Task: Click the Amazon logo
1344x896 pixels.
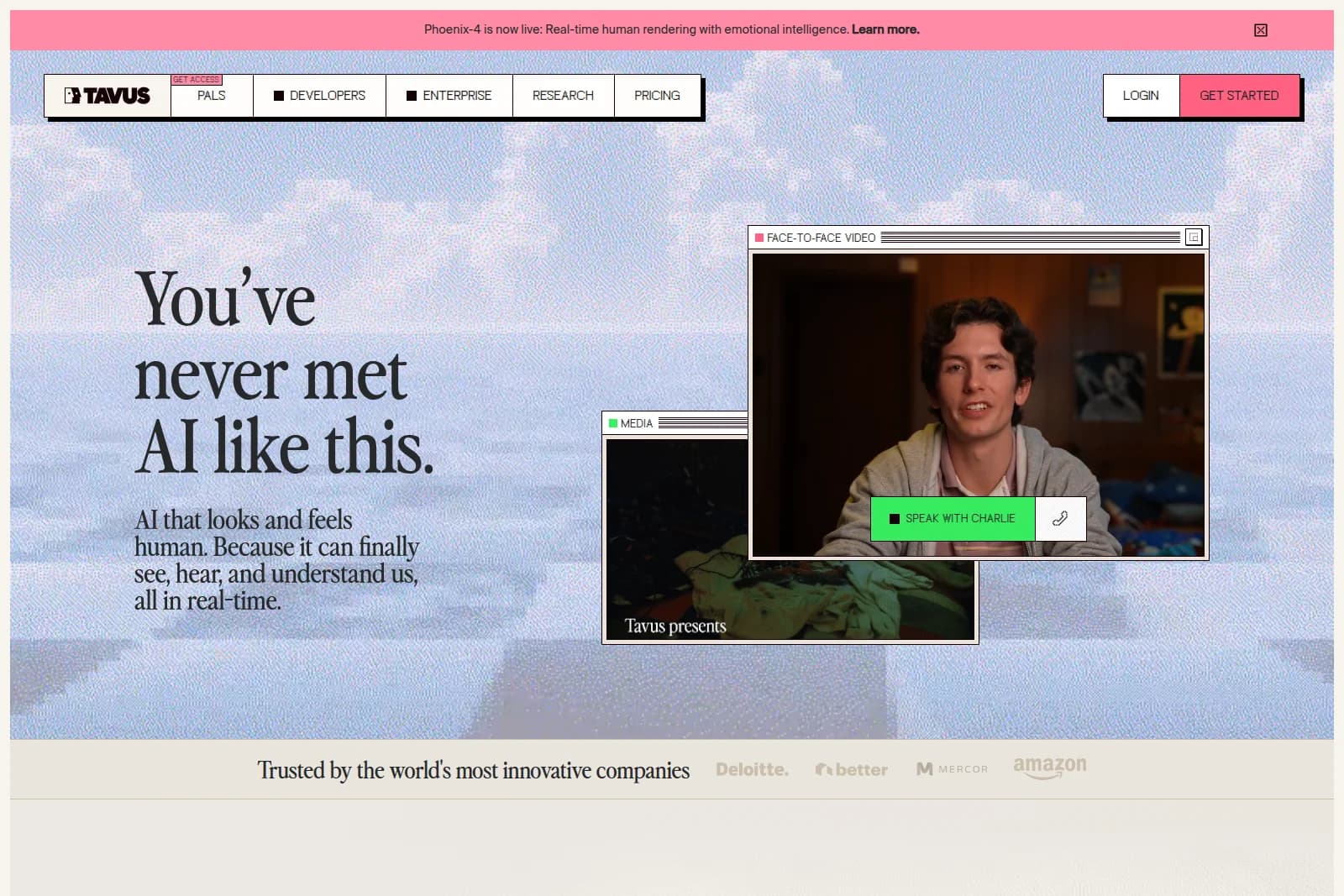Action: [x=1049, y=767]
